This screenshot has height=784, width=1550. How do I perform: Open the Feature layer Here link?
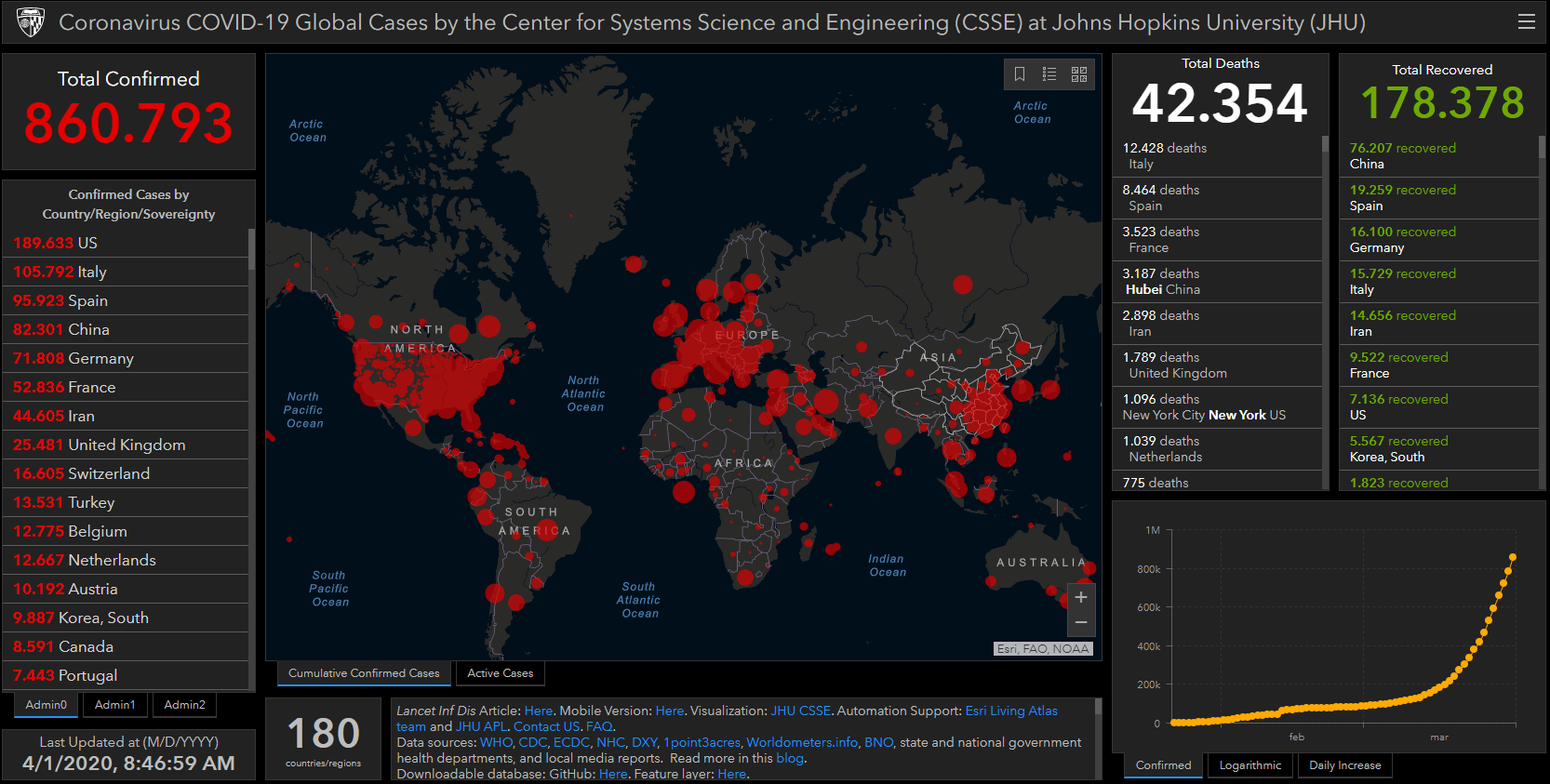tap(731, 774)
